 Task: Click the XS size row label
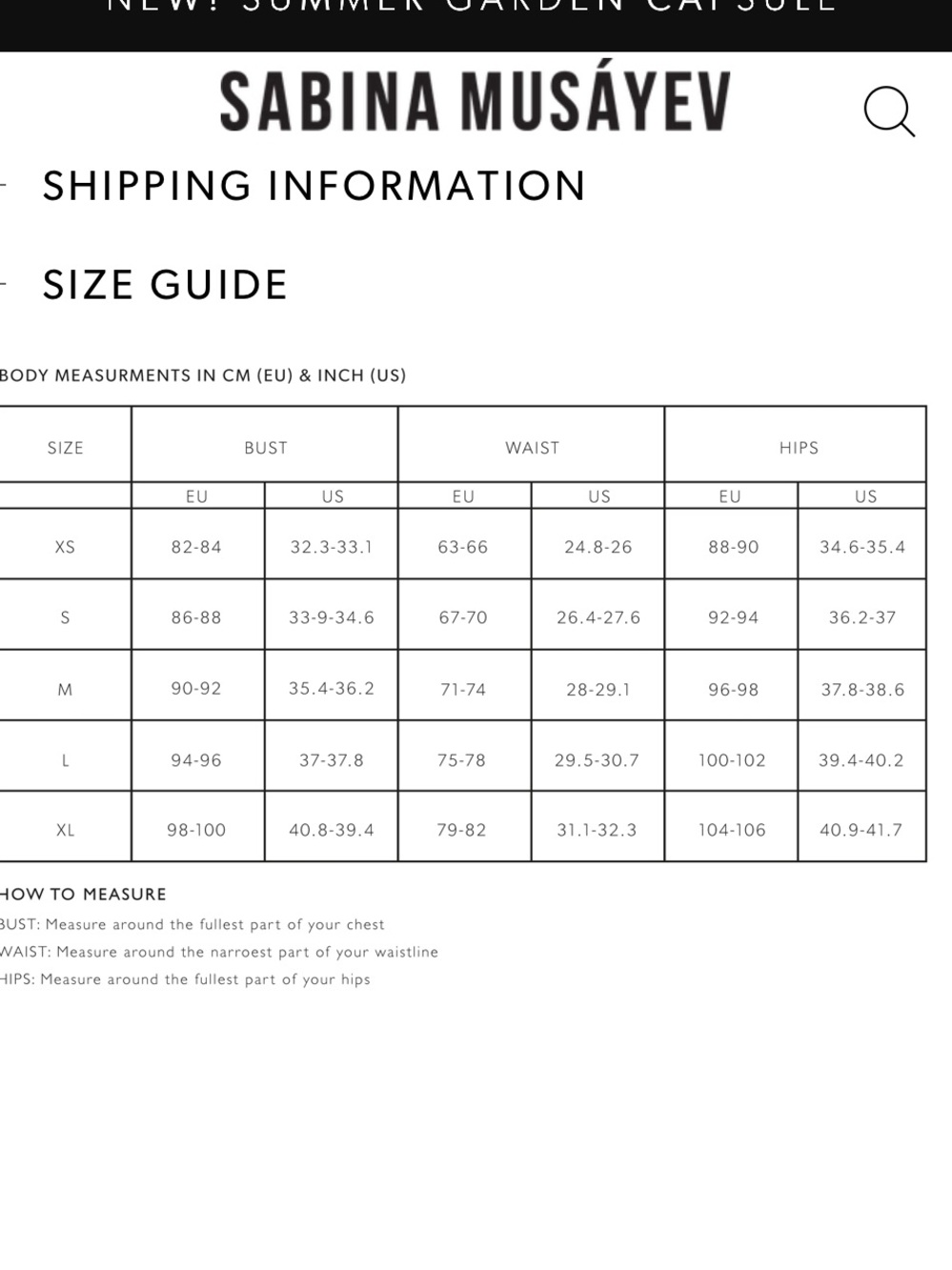tap(65, 547)
